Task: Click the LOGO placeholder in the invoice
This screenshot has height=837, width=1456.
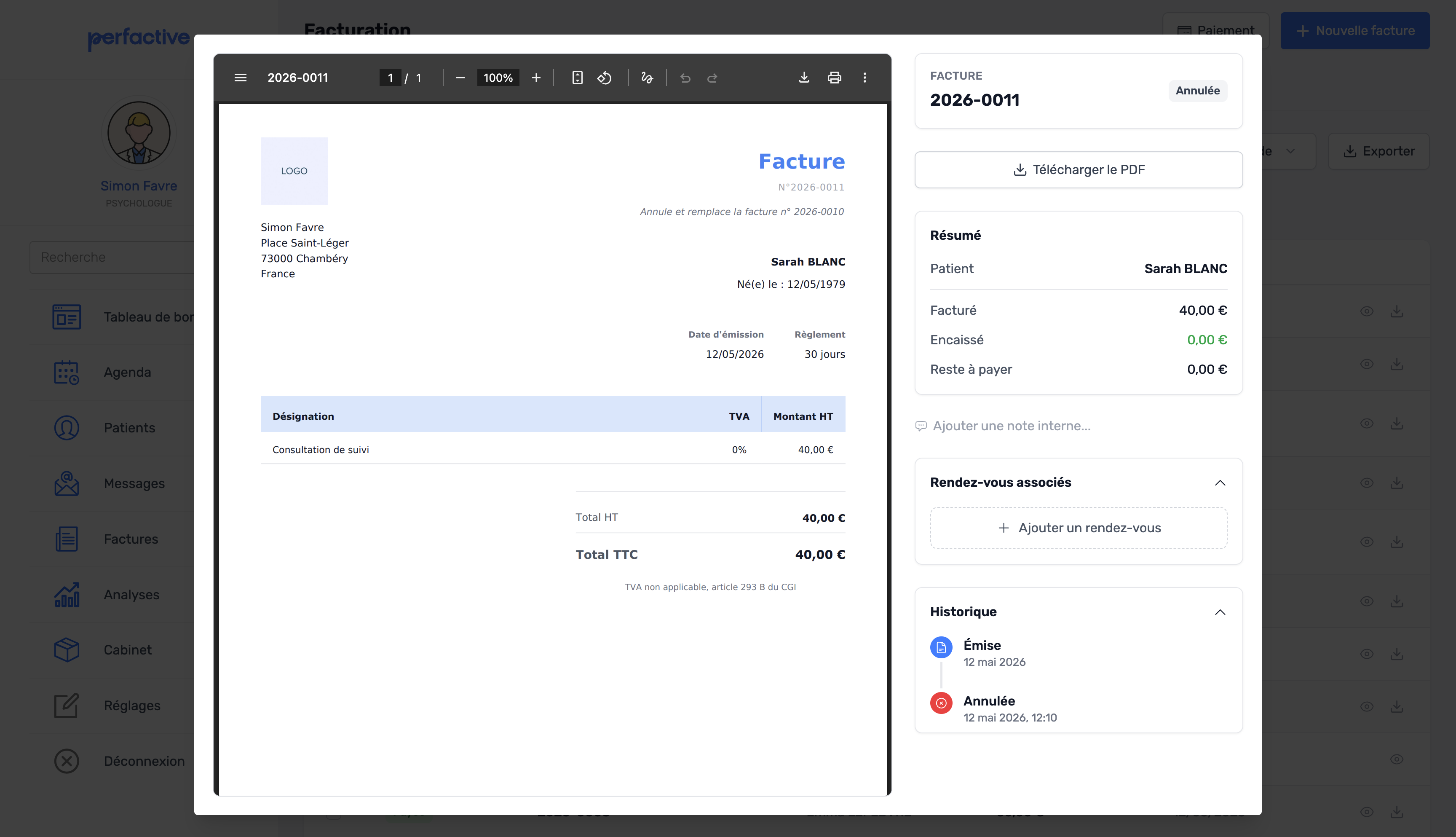Action: click(294, 171)
